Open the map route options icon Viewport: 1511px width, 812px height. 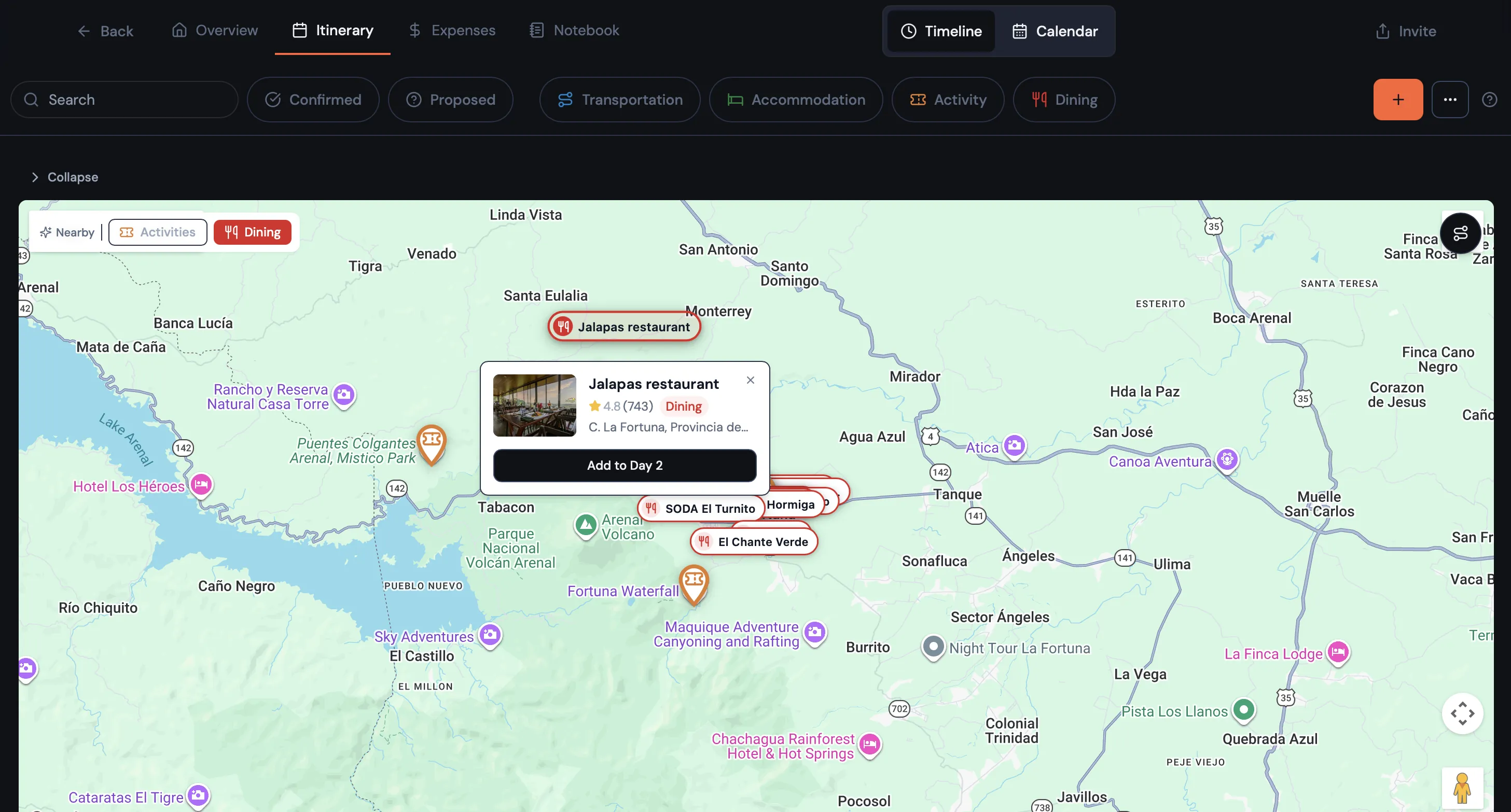[1460, 233]
